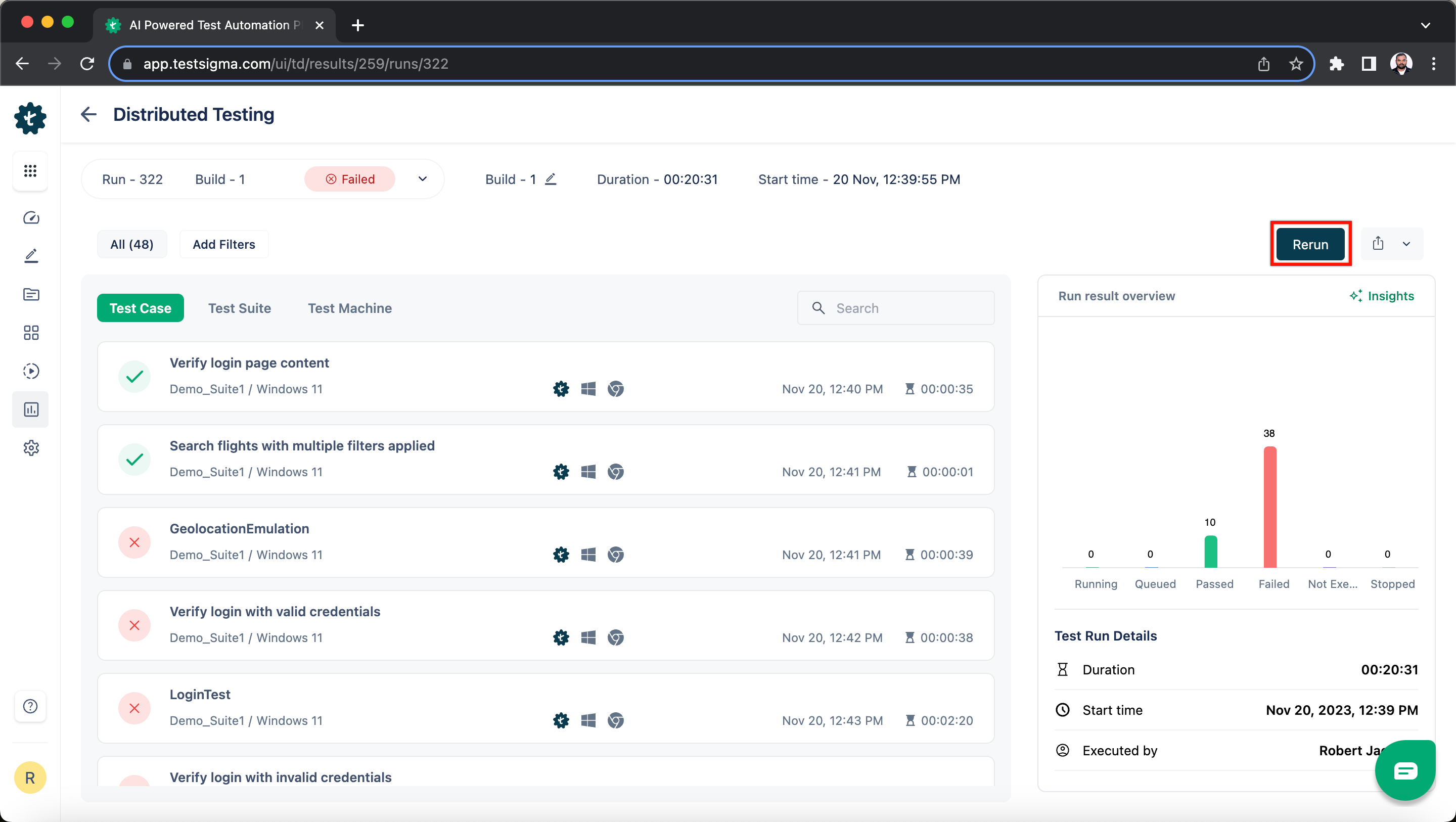Expand the run selector dropdown chevron
The image size is (1456, 822).
[422, 178]
